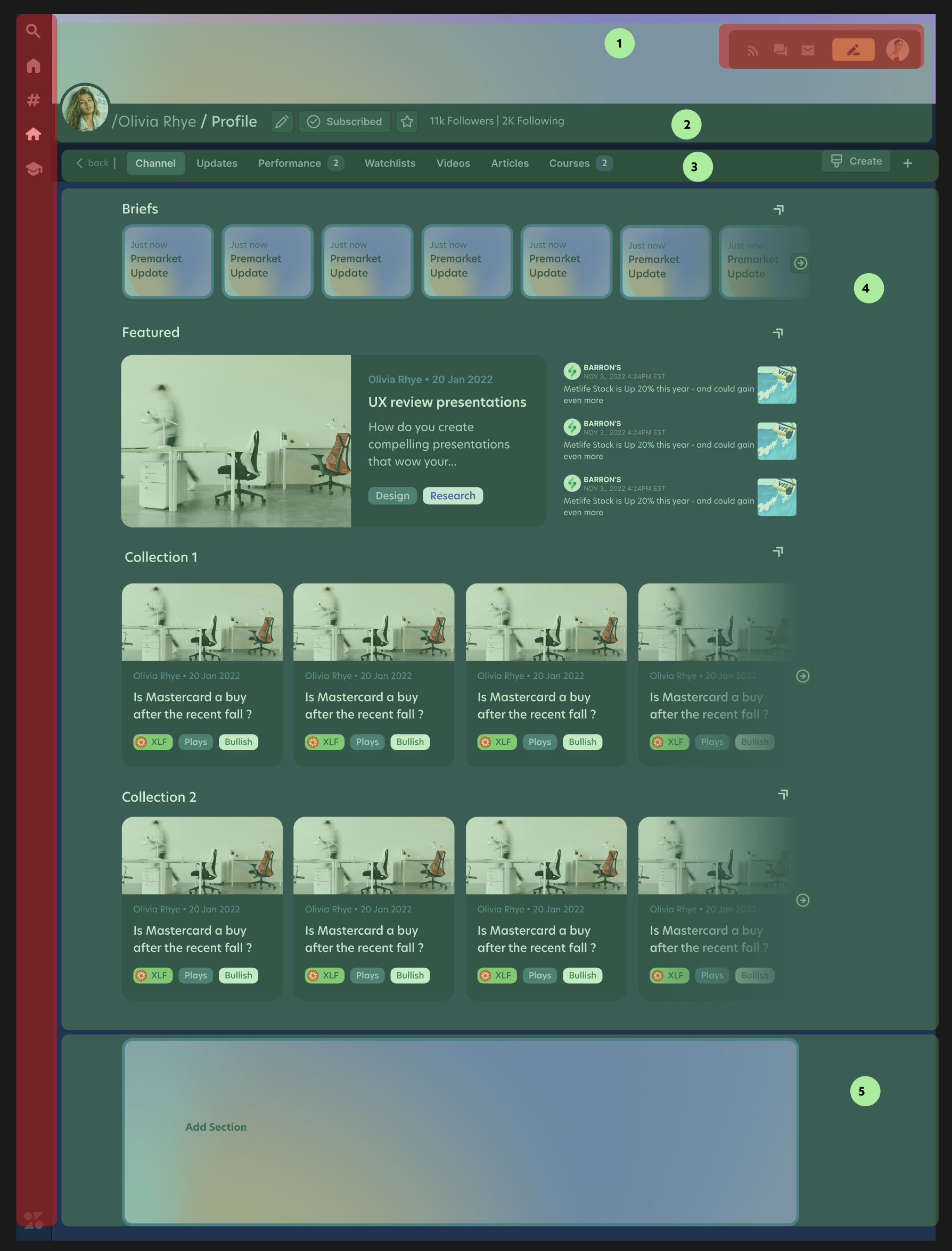Open your profile avatar menu top right
The height and width of the screenshot is (1251, 952).
pyautogui.click(x=897, y=50)
